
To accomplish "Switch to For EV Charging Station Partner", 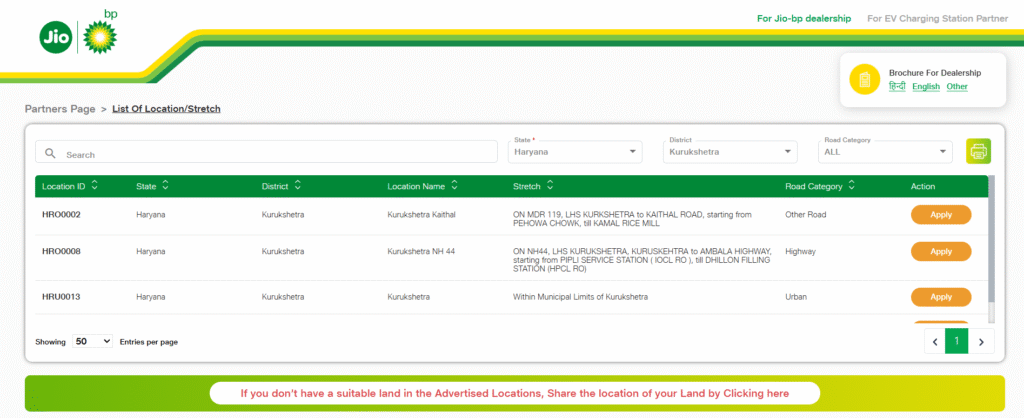I will 935,18.
